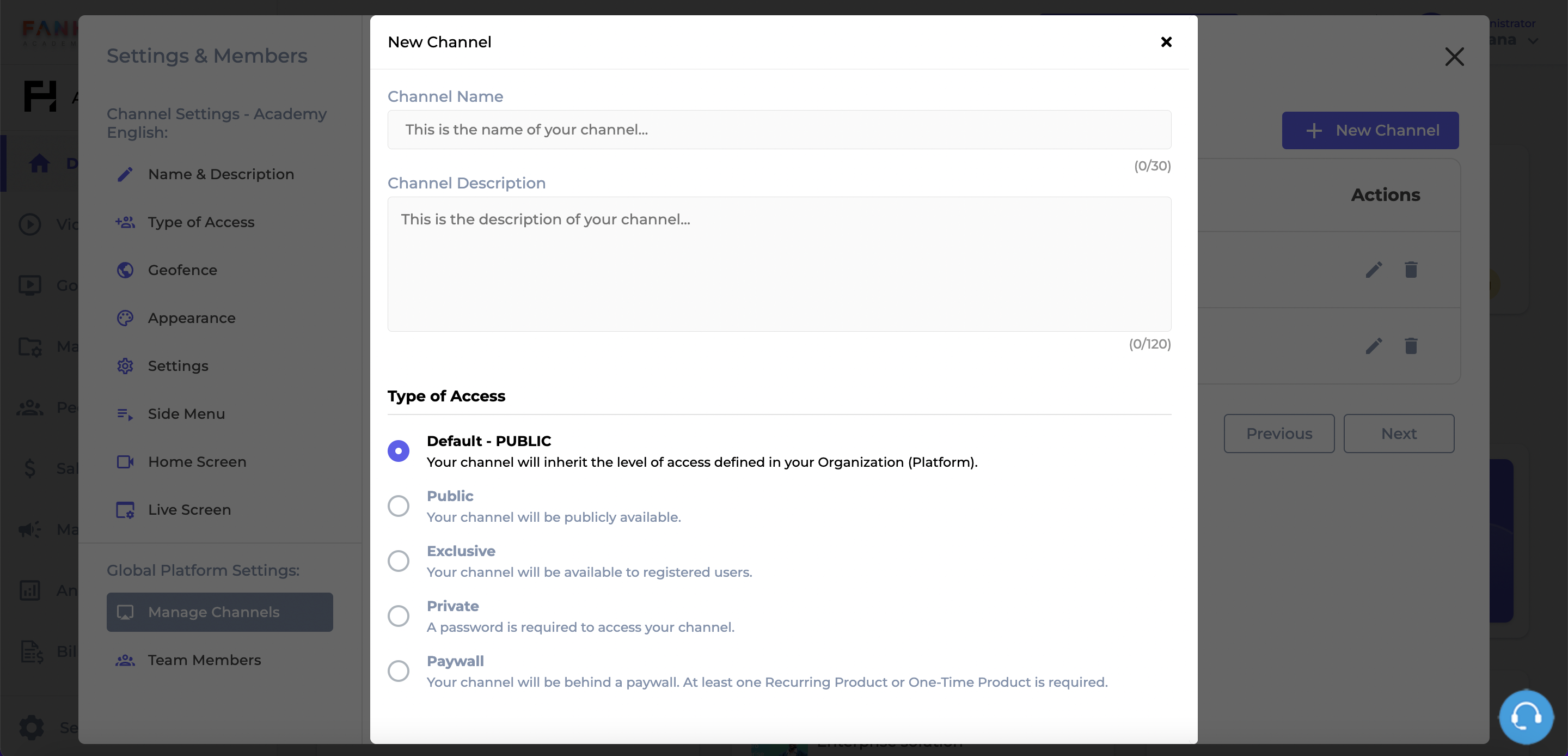Click the video camera icon for Home Screen
The image size is (1568, 756).
(x=125, y=462)
